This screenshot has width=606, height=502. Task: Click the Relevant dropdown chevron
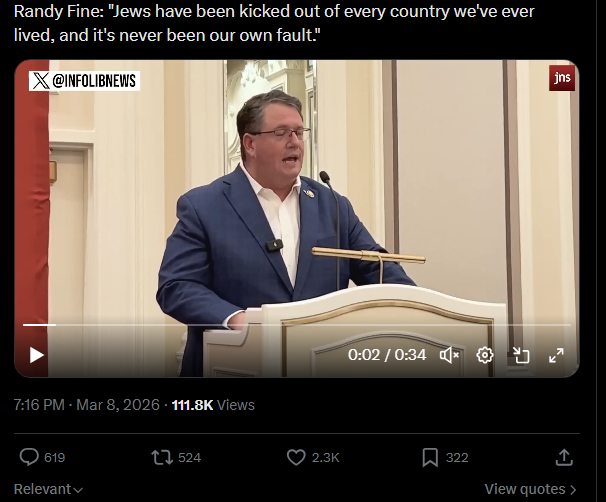[x=78, y=490]
